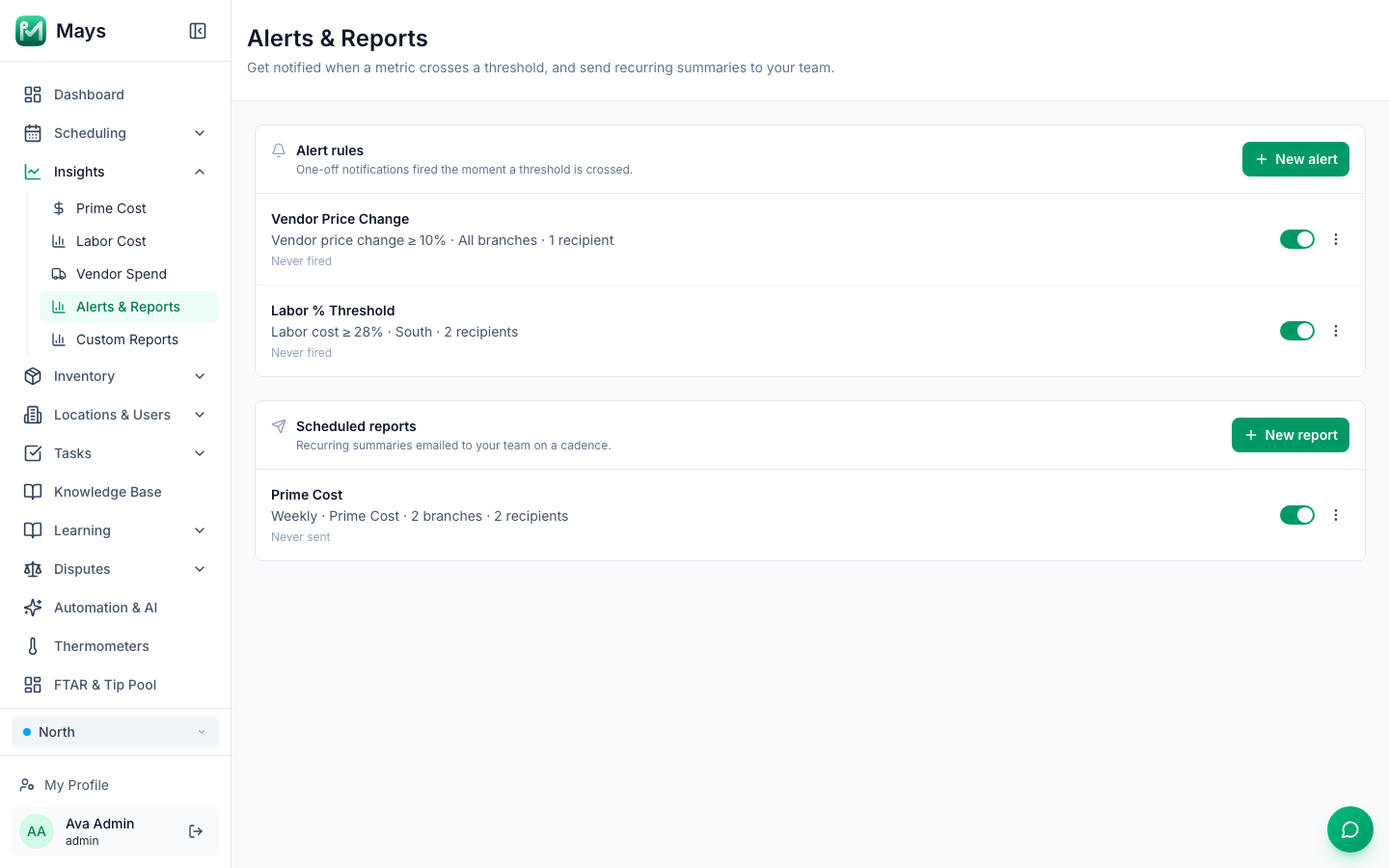Disable the Vendor Price Change alert toggle
Image resolution: width=1389 pixels, height=868 pixels.
pyautogui.click(x=1297, y=239)
